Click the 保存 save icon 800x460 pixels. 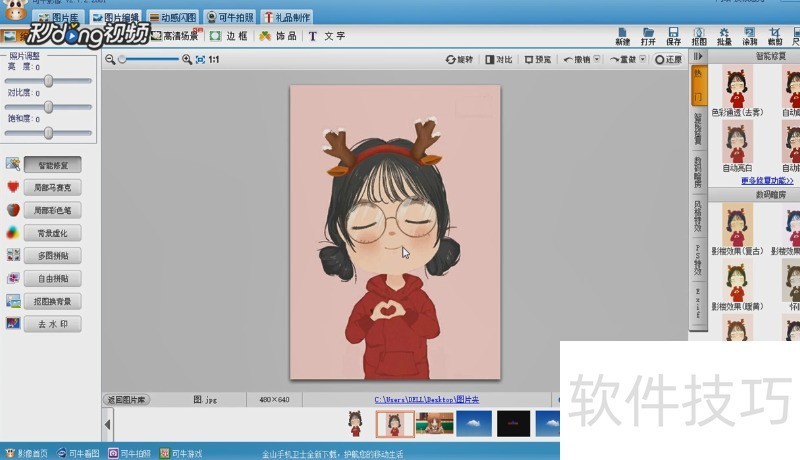(x=673, y=37)
